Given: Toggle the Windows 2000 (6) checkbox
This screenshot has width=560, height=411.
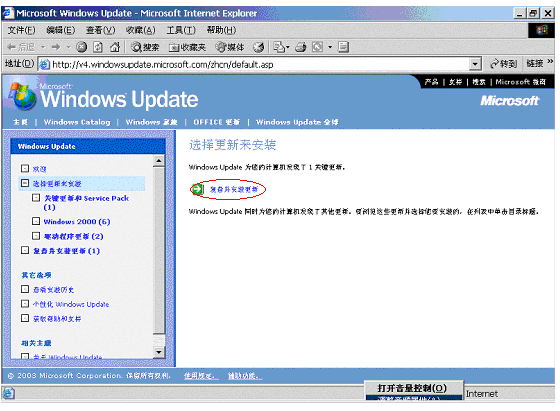Looking at the screenshot, I should click(x=36, y=221).
